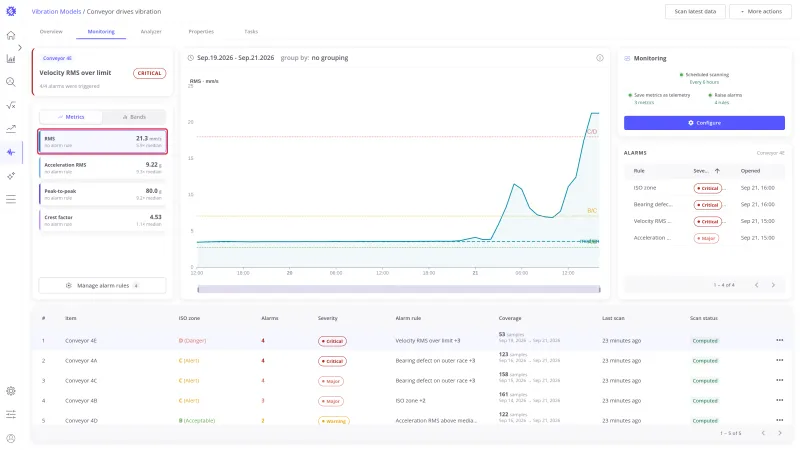Click the Configure button

point(704,123)
